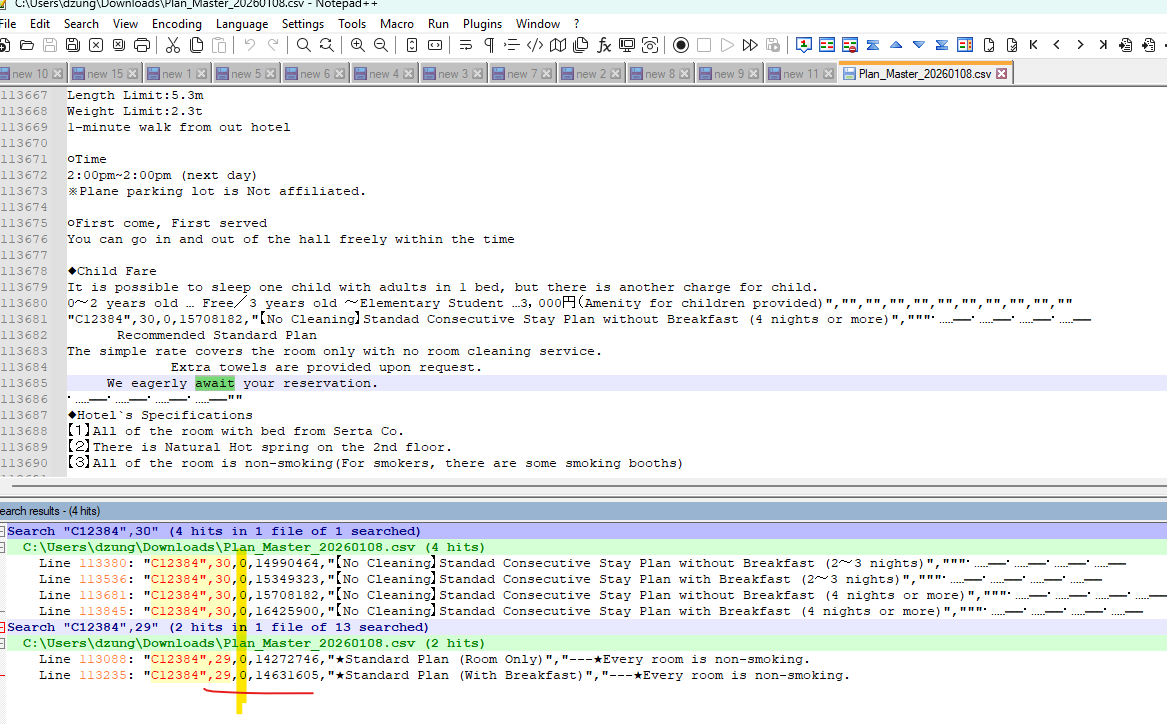Switch to the new 15 tab
The image size is (1167, 724).
(104, 74)
